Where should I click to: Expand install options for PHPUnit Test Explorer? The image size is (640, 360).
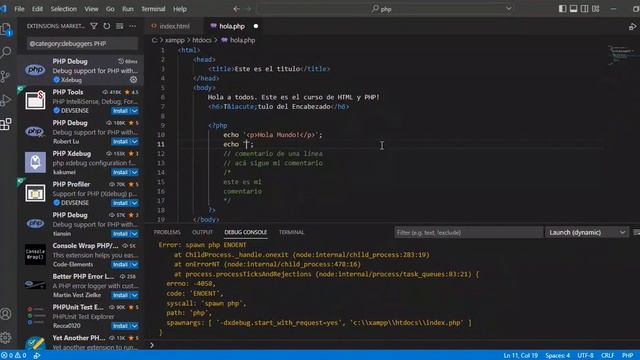(134, 326)
